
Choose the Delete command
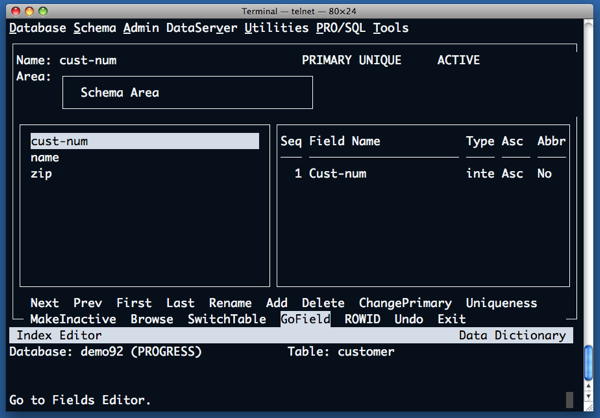point(323,303)
